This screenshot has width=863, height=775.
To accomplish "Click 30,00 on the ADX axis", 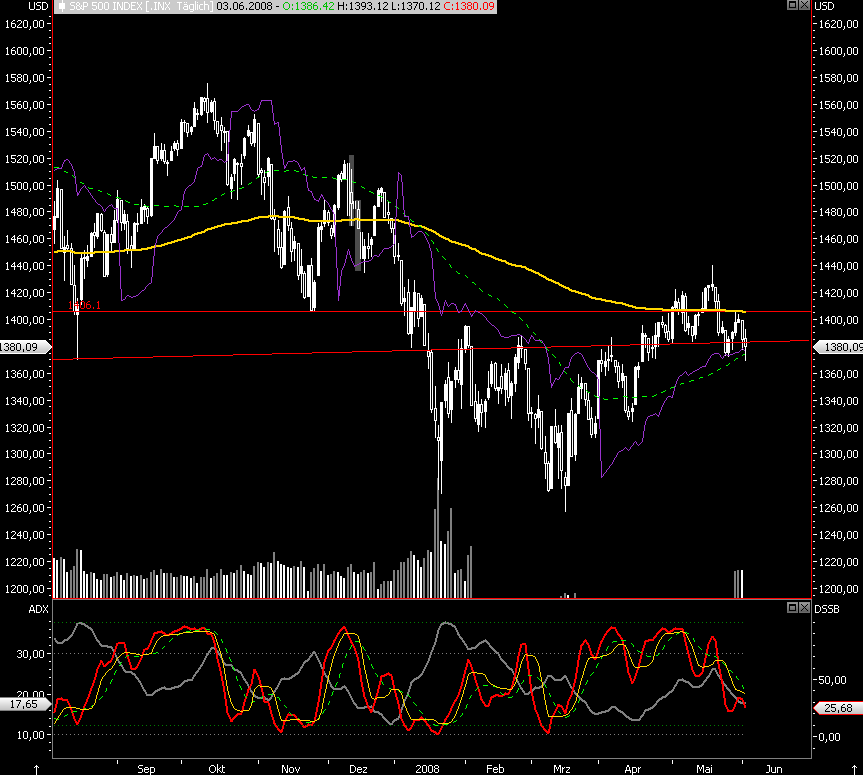I will [31, 654].
